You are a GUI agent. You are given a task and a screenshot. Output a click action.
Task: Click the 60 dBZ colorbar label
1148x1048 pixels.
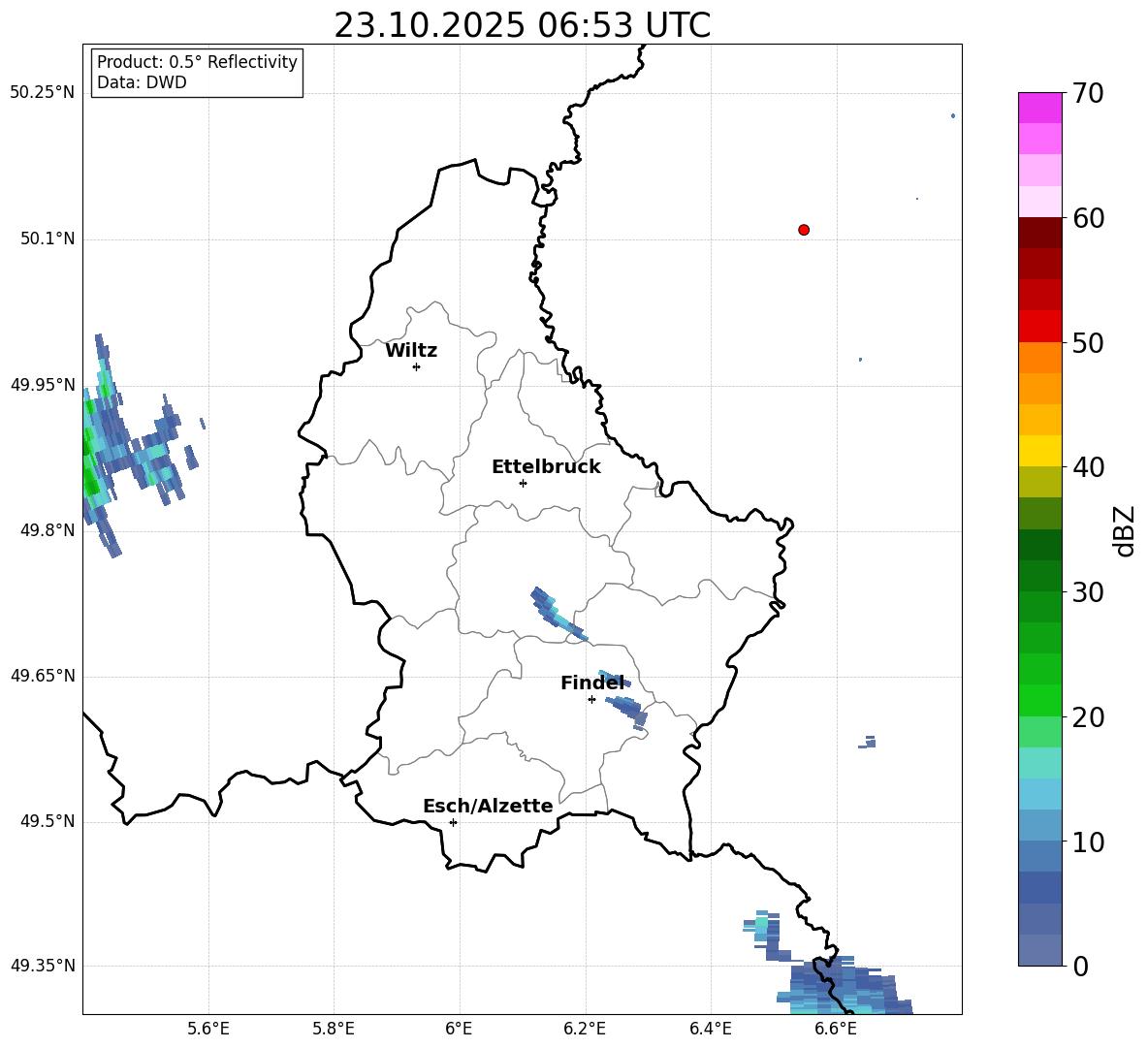[x=1088, y=218]
